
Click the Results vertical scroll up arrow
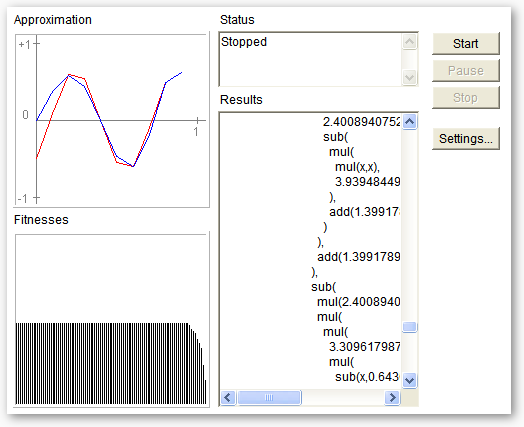coord(409,122)
